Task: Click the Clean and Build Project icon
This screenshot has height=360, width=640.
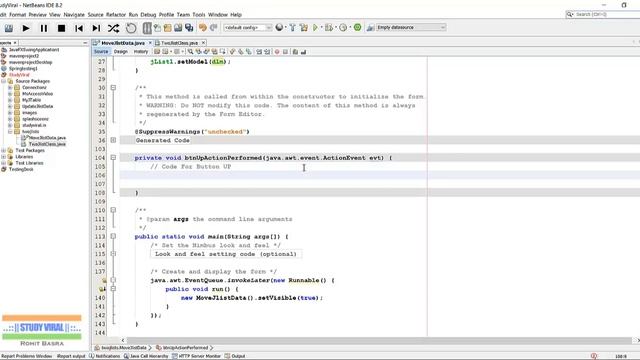Action: (304, 27)
